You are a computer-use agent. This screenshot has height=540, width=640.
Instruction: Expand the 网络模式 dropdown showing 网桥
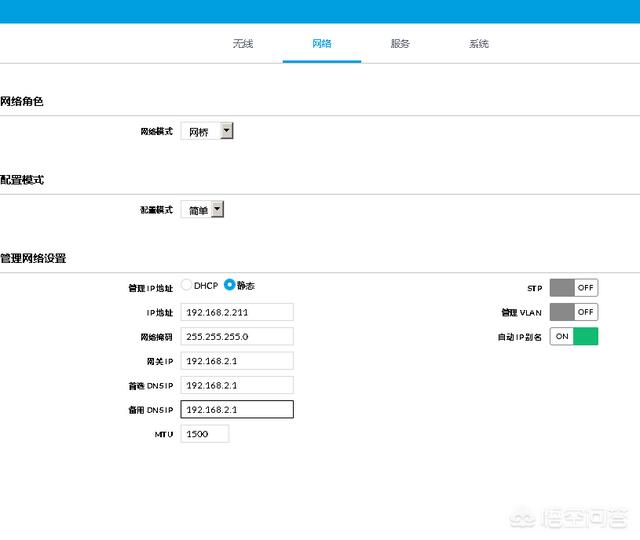(x=207, y=131)
